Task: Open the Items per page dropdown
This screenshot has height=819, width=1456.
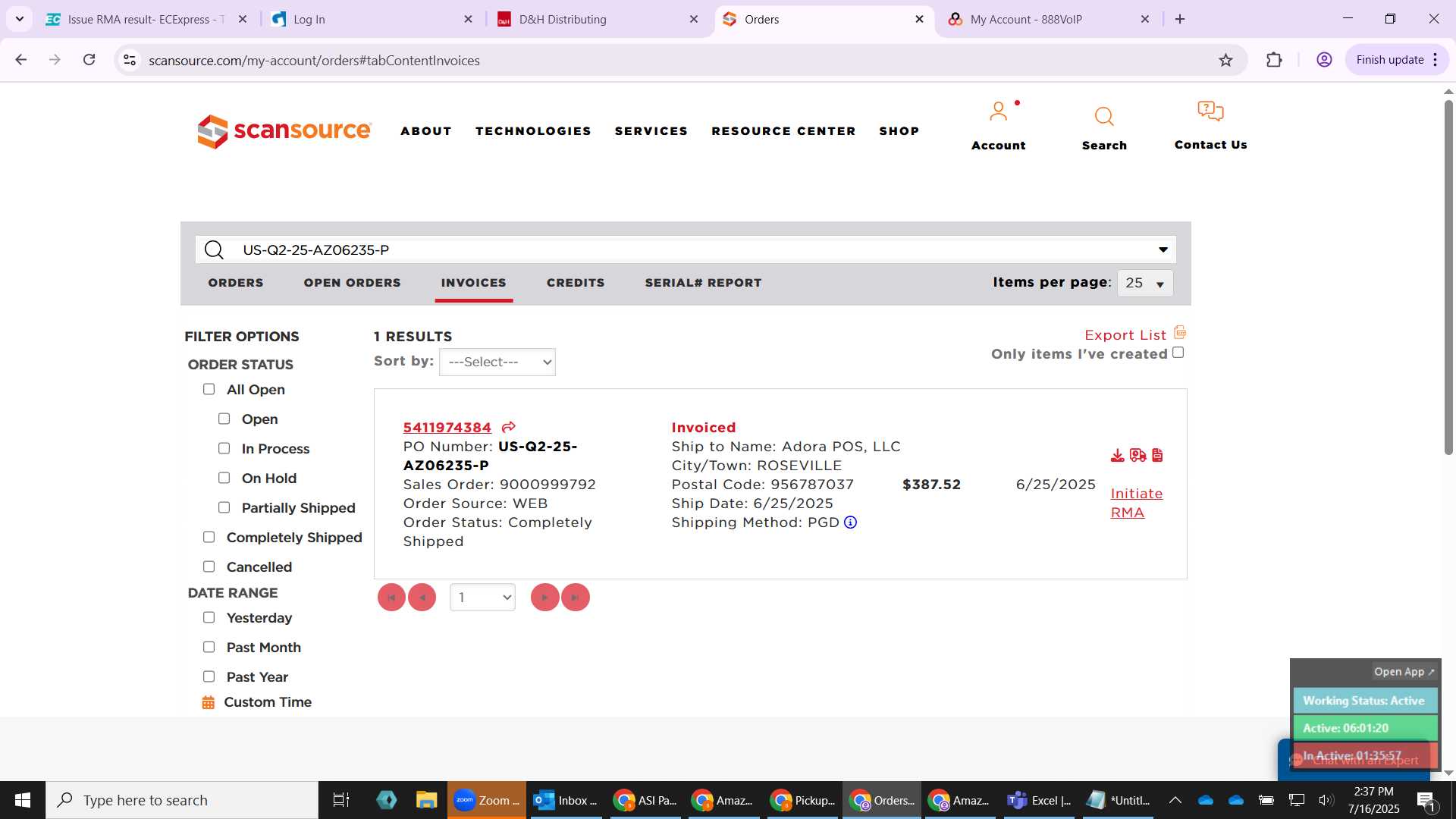Action: point(1145,284)
